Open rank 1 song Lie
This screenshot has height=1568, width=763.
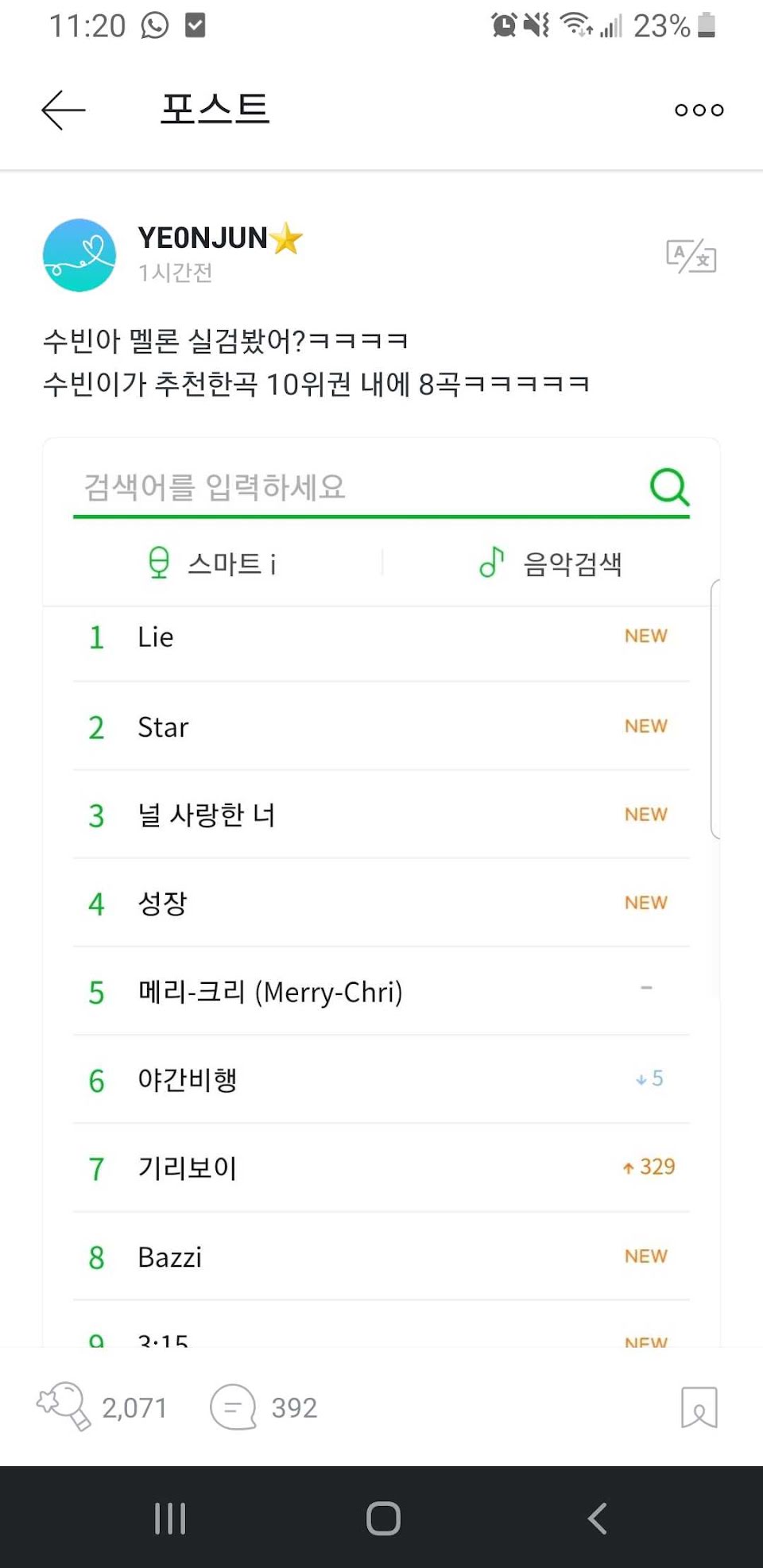pyautogui.click(x=381, y=637)
